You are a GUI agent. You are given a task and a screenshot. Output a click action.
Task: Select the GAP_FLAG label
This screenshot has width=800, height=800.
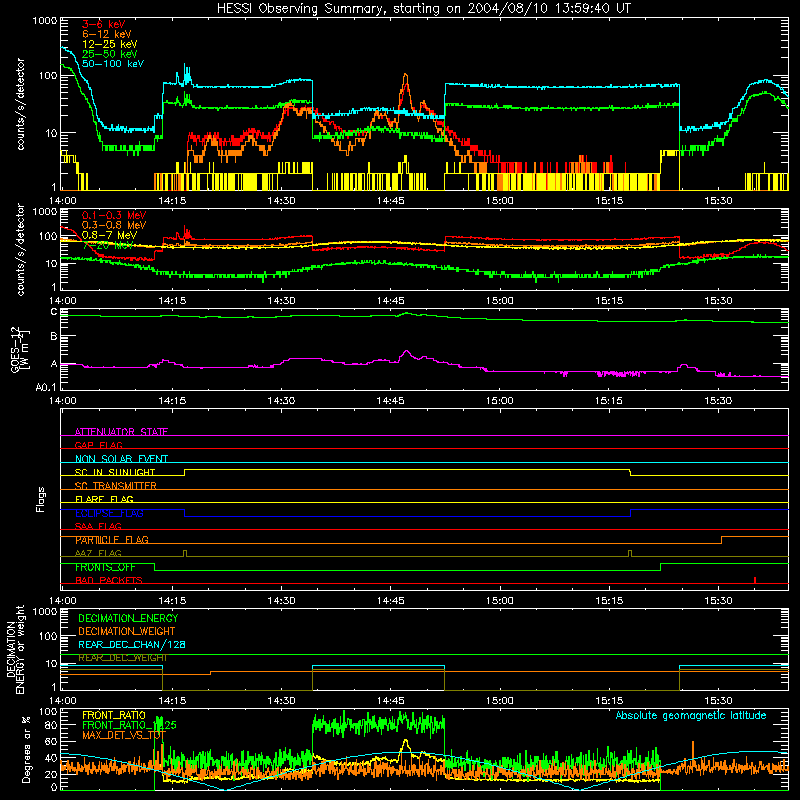click(x=98, y=445)
